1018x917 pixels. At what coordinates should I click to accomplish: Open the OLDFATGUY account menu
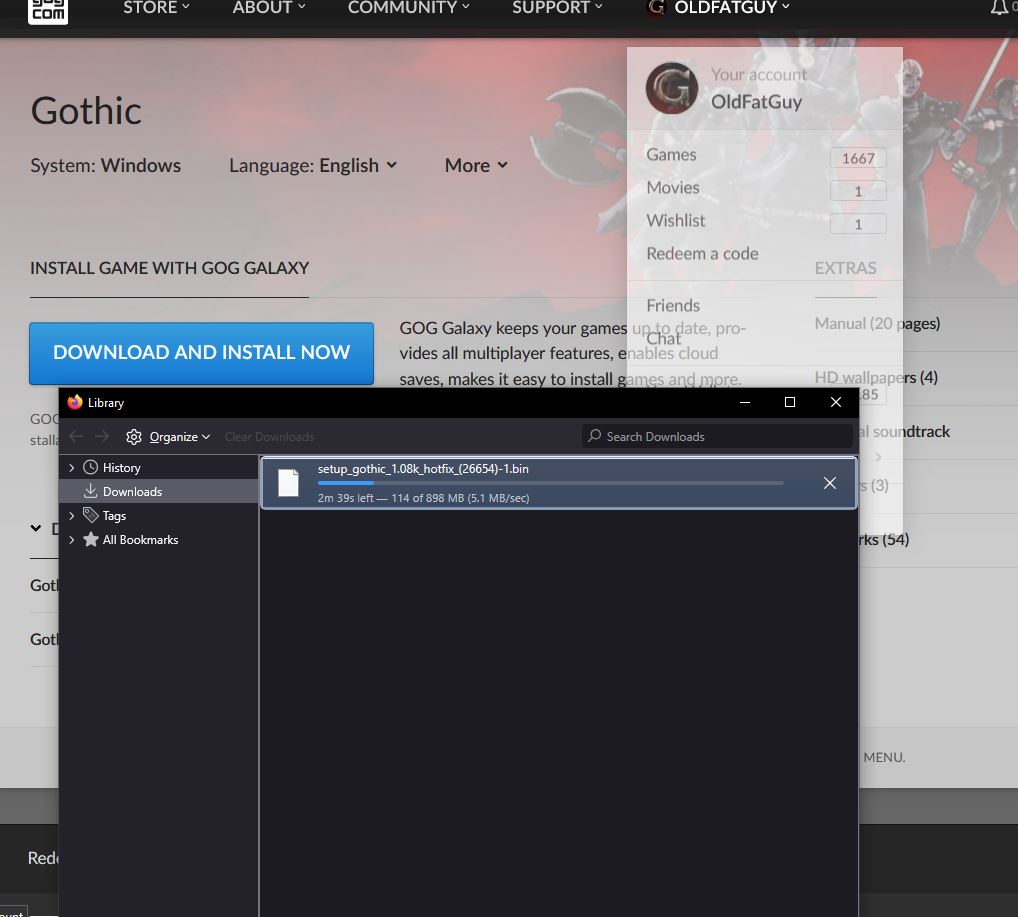[x=718, y=8]
